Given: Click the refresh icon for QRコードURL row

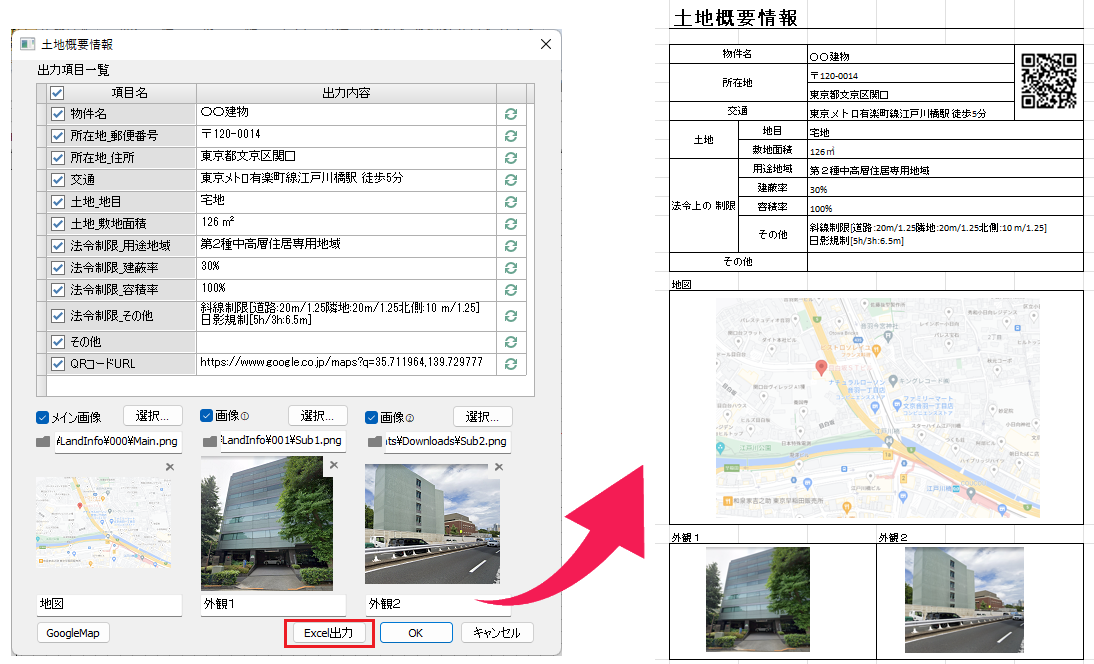Looking at the screenshot, I should [510, 363].
